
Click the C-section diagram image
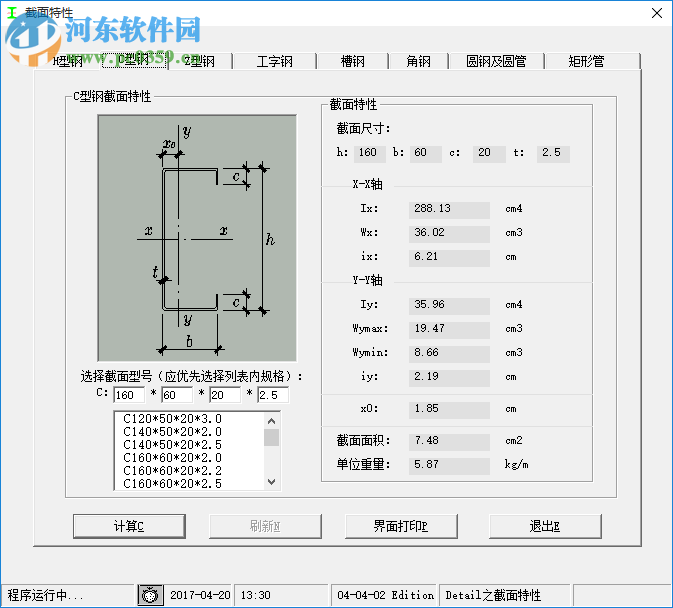pos(197,238)
